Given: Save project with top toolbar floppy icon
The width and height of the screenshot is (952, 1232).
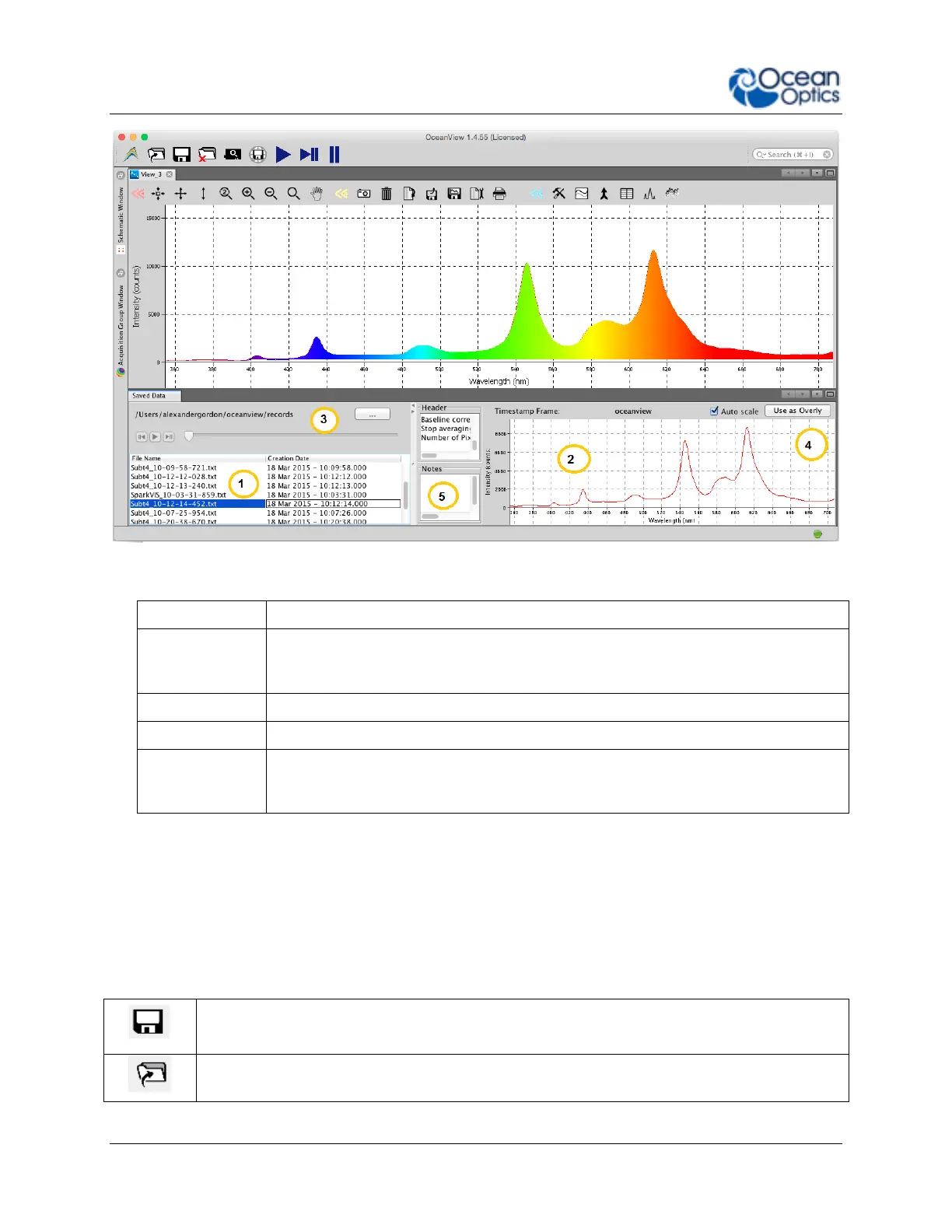Looking at the screenshot, I should pos(181,155).
